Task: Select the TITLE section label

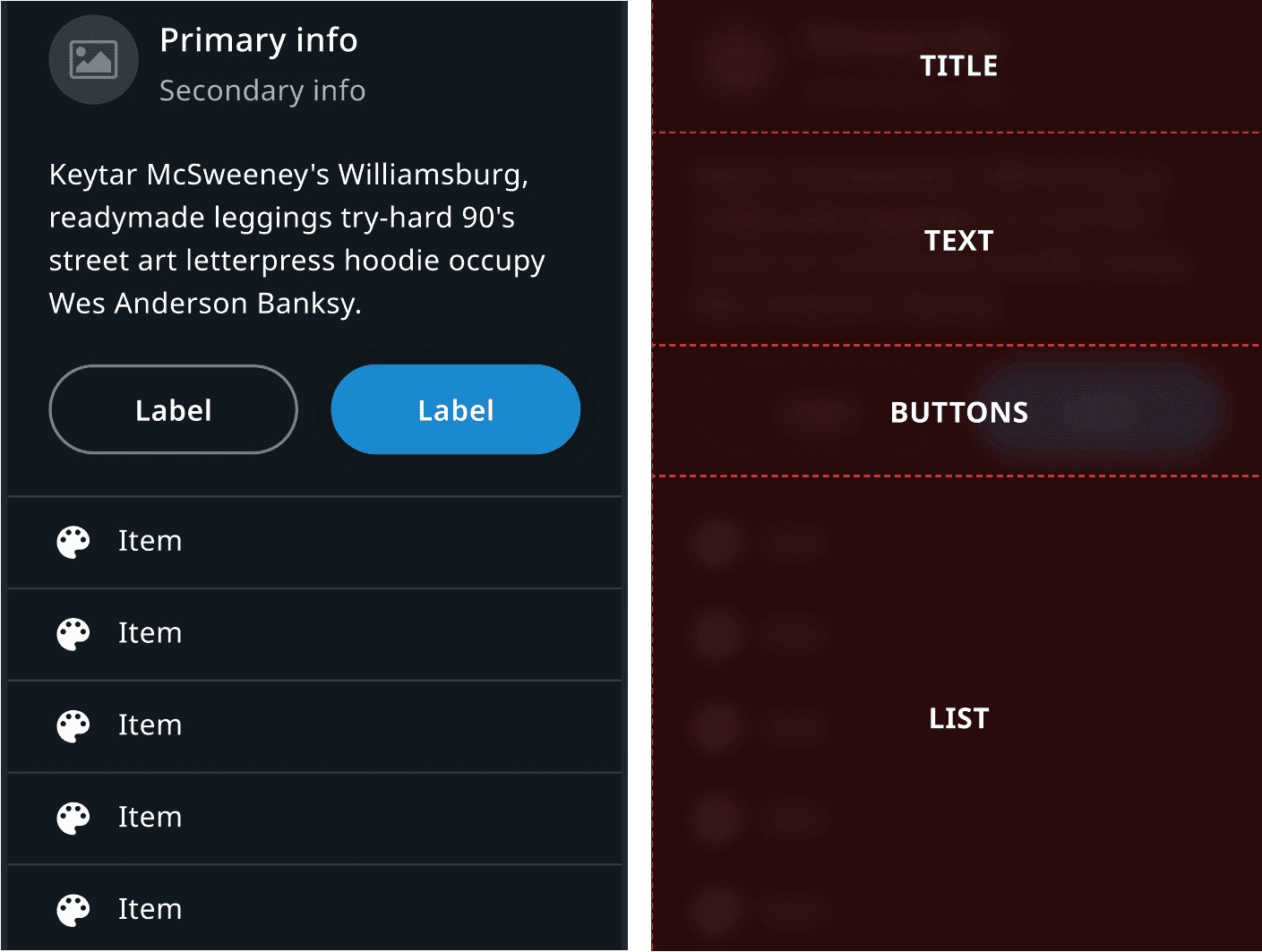Action: pyautogui.click(x=958, y=66)
